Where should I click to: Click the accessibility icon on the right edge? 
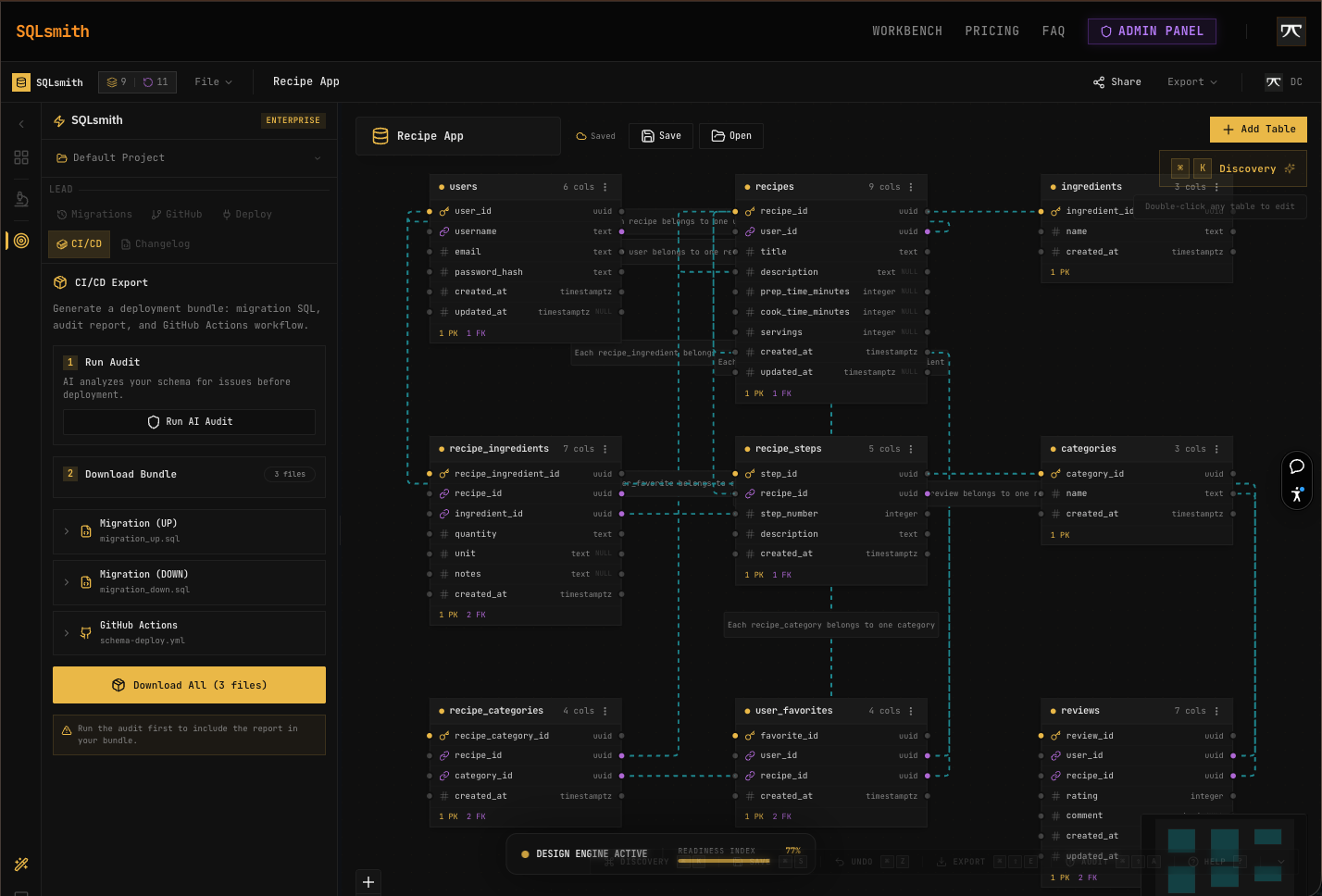click(1297, 494)
